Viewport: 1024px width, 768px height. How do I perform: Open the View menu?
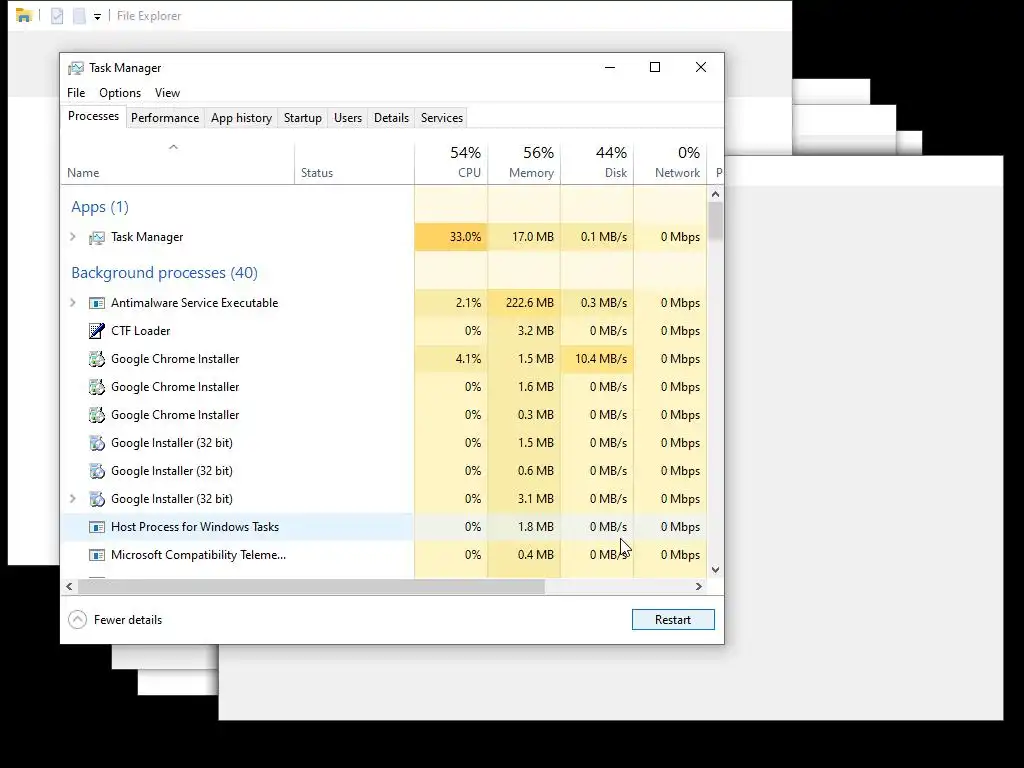click(x=167, y=93)
